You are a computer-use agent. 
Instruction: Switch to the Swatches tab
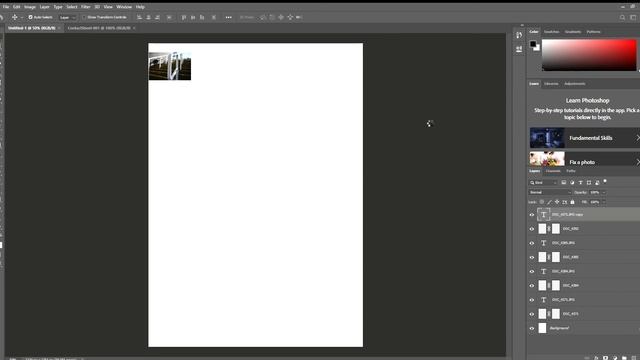tap(551, 32)
